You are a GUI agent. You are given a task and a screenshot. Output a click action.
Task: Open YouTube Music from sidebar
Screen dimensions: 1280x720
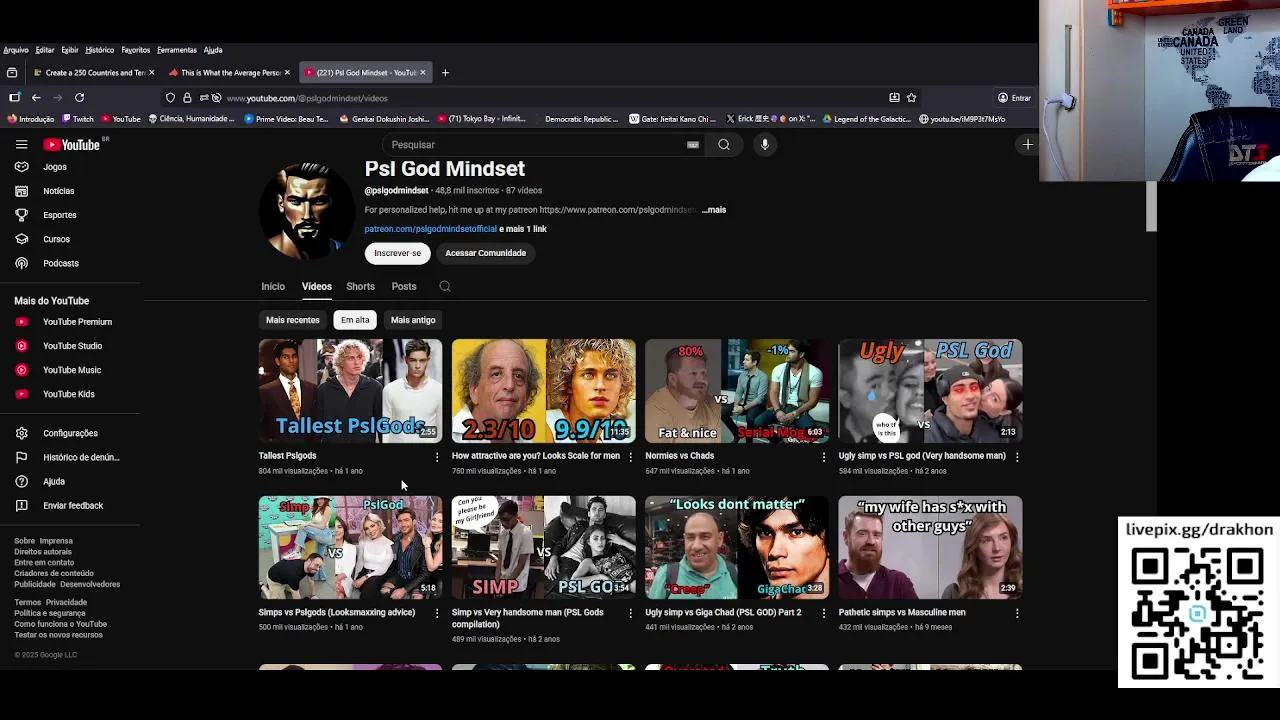[70, 370]
